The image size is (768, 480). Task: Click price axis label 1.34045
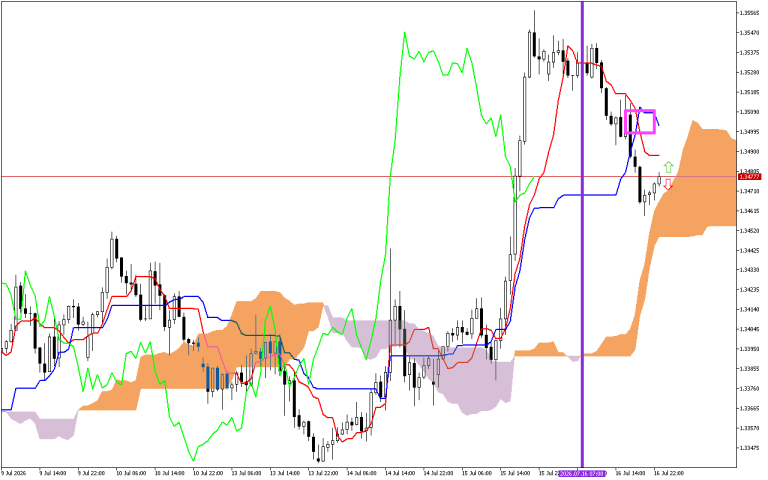[x=749, y=329]
